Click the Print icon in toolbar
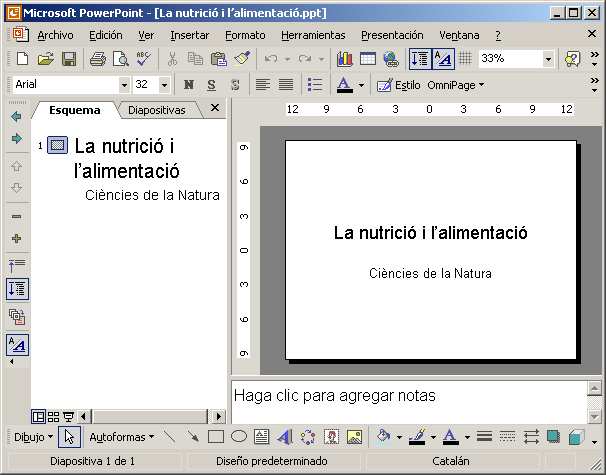606x475 pixels. coord(98,59)
